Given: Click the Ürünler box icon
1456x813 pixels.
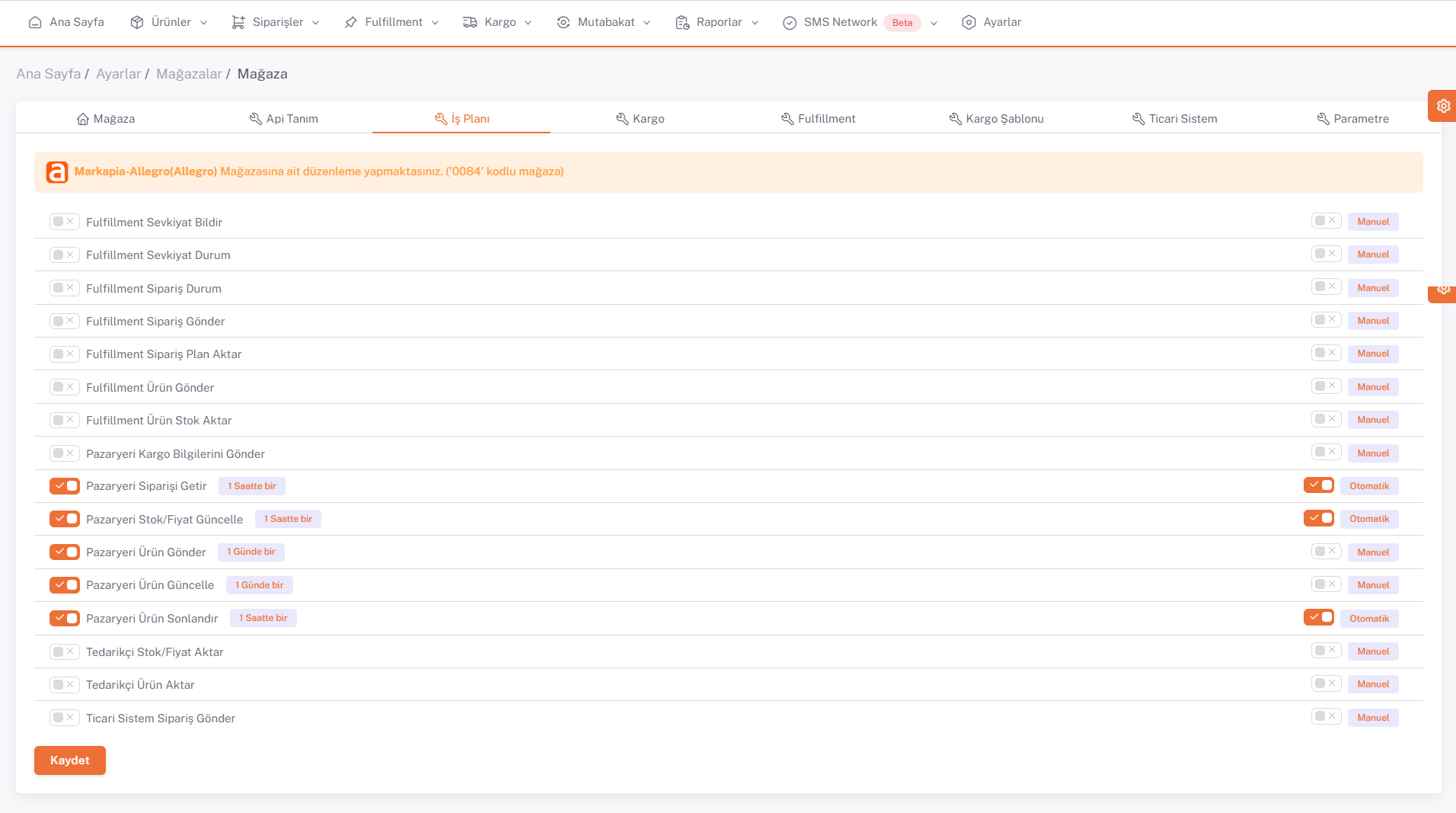Looking at the screenshot, I should 137,22.
